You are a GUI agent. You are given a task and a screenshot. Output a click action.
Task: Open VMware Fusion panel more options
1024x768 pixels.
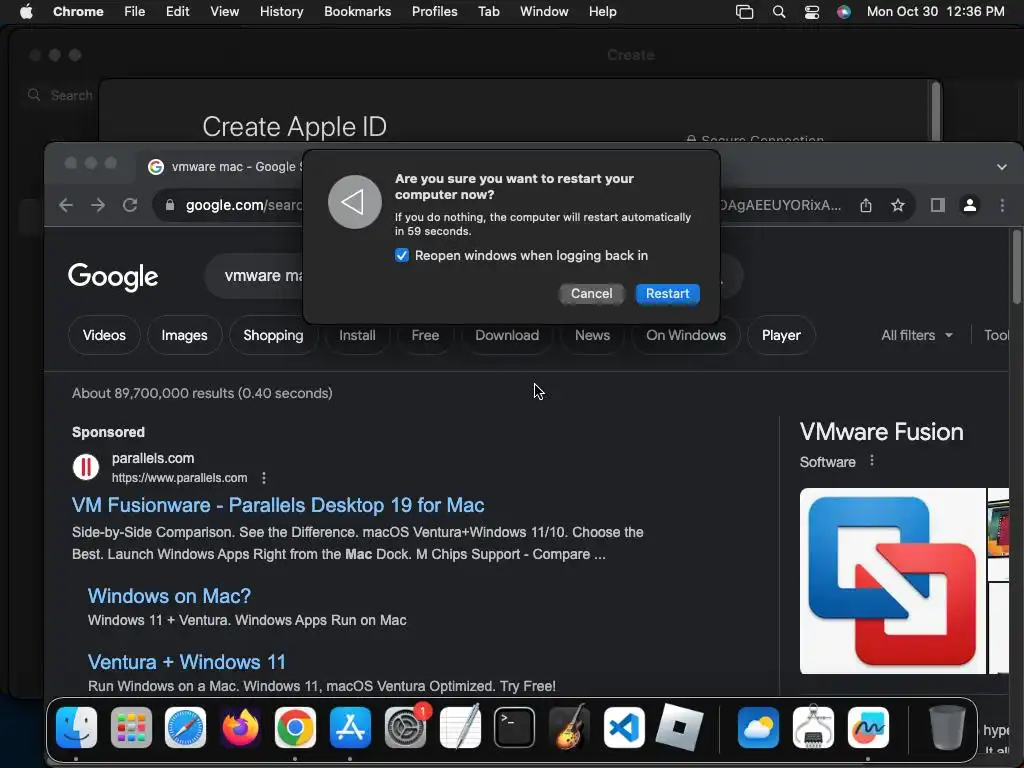point(872,461)
